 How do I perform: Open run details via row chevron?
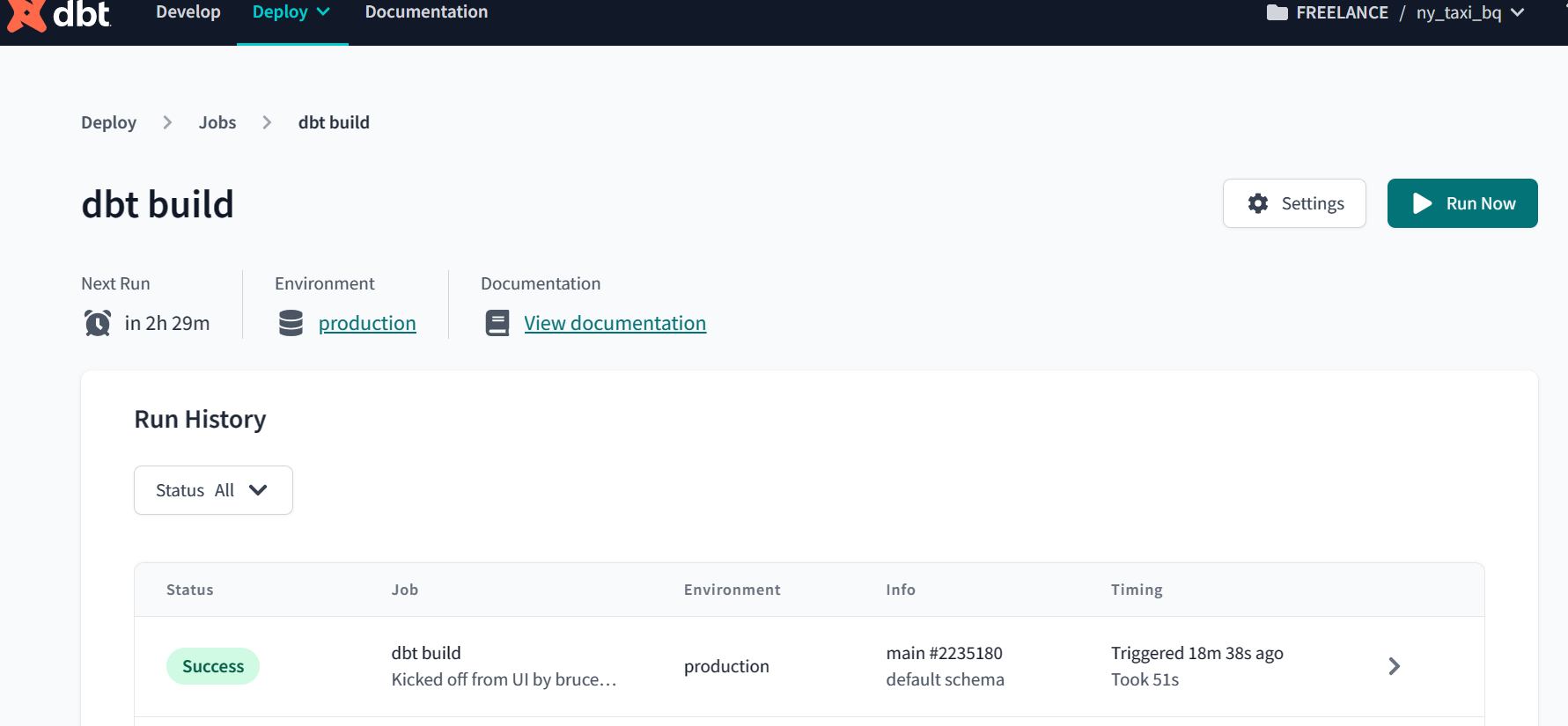tap(1394, 666)
